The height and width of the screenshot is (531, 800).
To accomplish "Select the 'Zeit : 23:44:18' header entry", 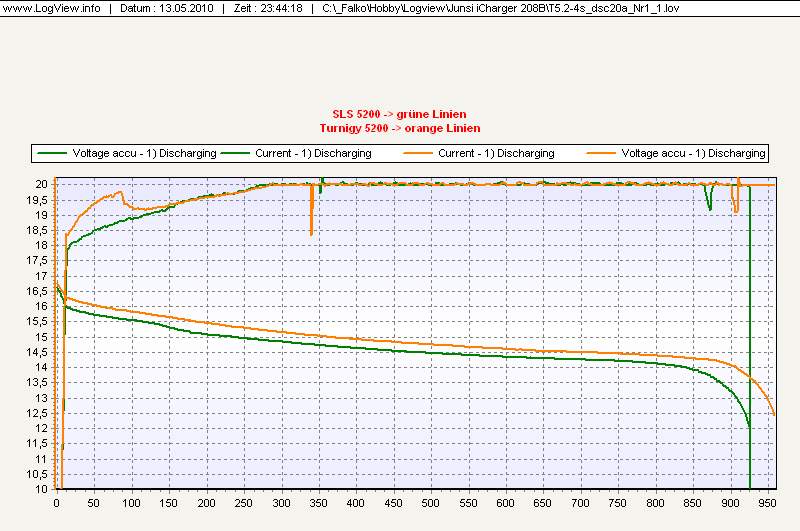I will pyautogui.click(x=268, y=8).
